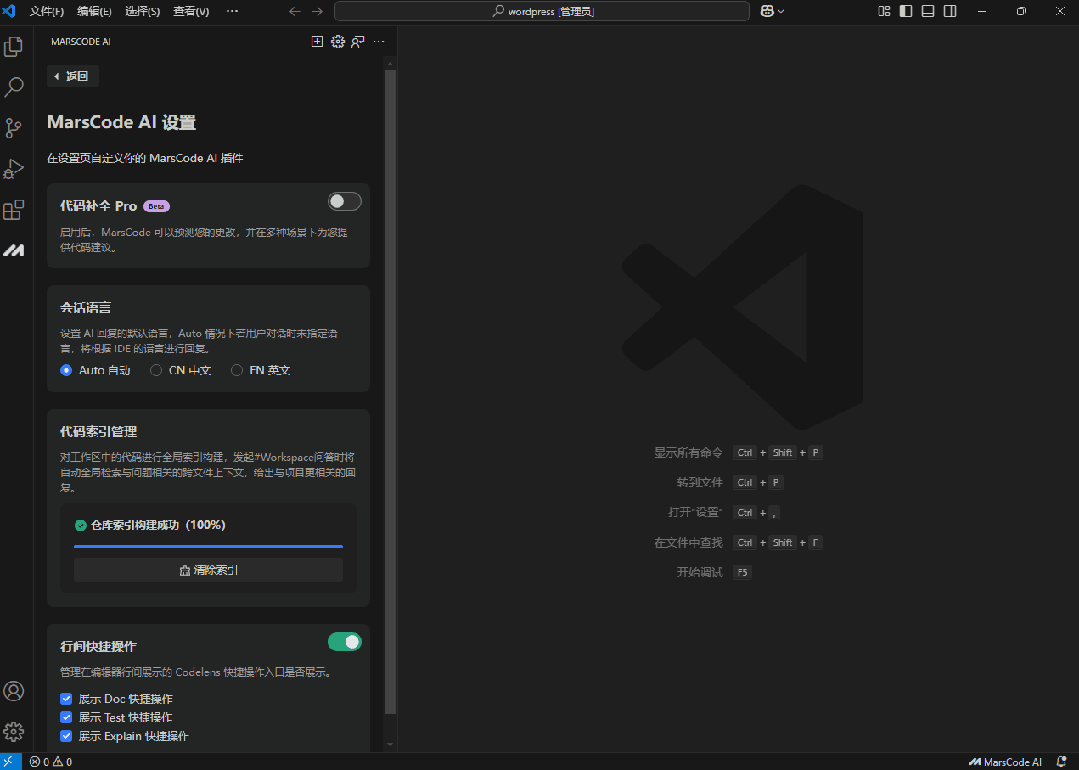Image resolution: width=1079 pixels, height=770 pixels.
Task: Go forward with the title bar right arrow
Action: tap(317, 11)
